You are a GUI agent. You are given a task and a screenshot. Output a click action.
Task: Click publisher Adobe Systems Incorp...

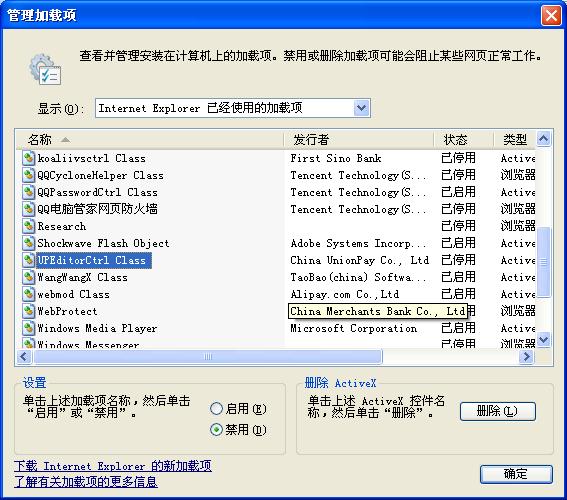pyautogui.click(x=358, y=243)
